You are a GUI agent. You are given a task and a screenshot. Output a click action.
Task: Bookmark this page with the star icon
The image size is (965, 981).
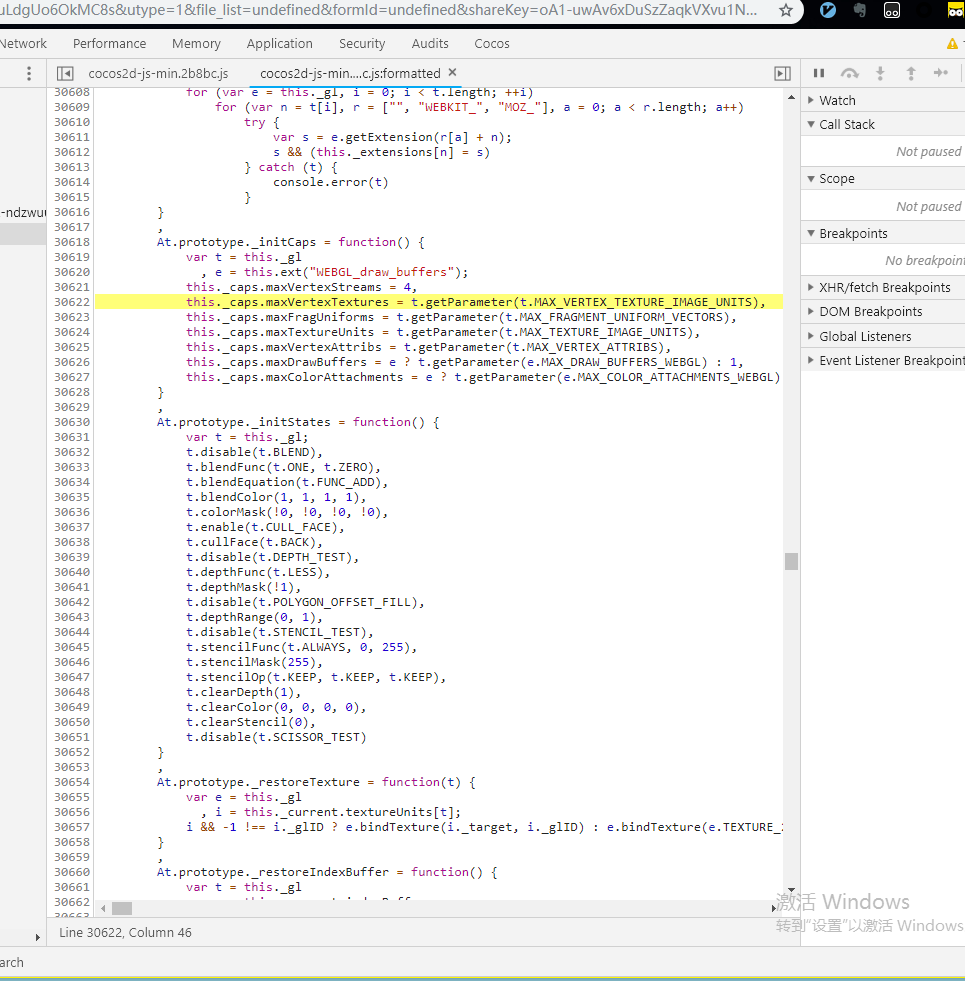785,10
